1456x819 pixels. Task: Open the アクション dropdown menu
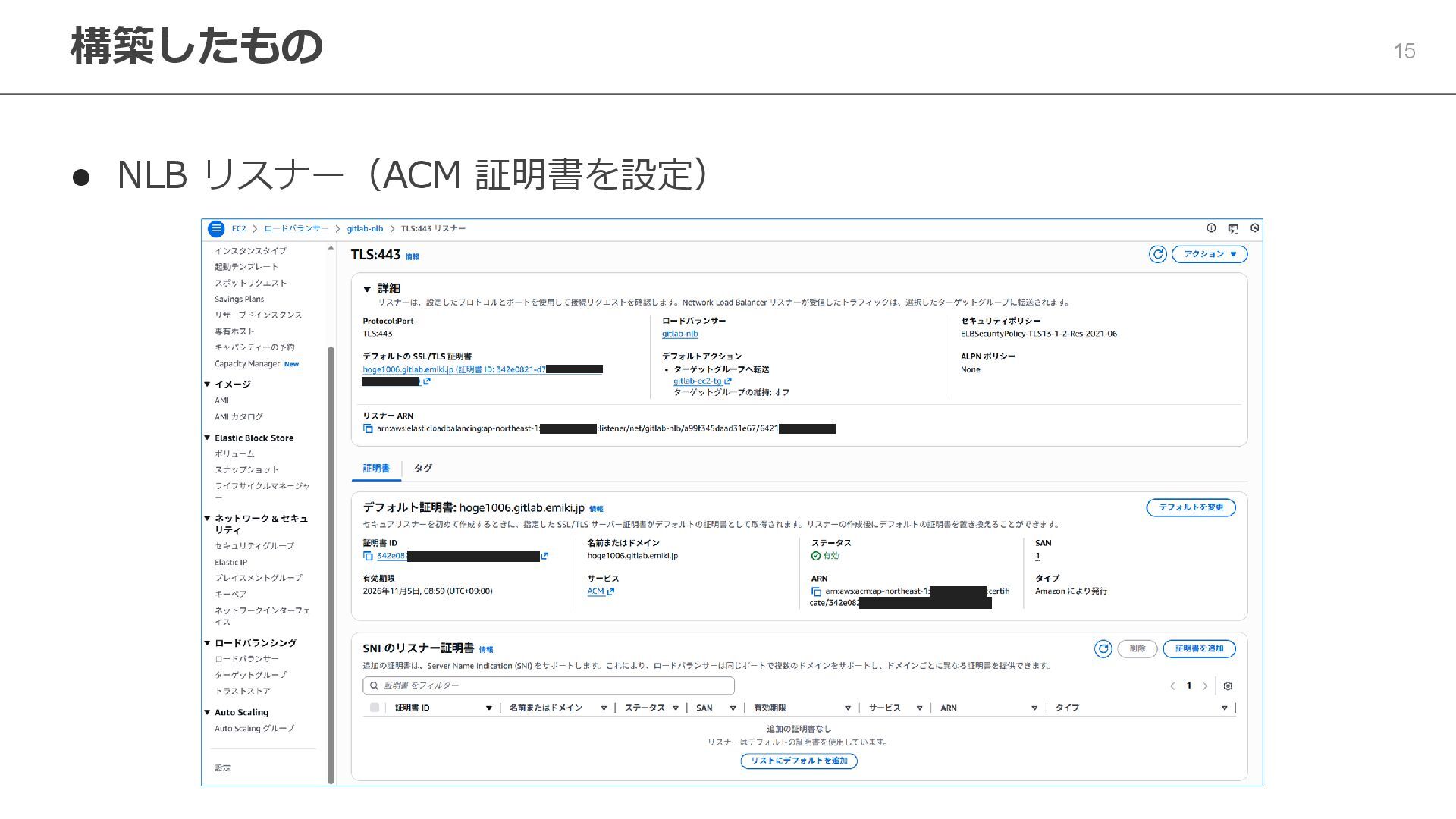1210,254
